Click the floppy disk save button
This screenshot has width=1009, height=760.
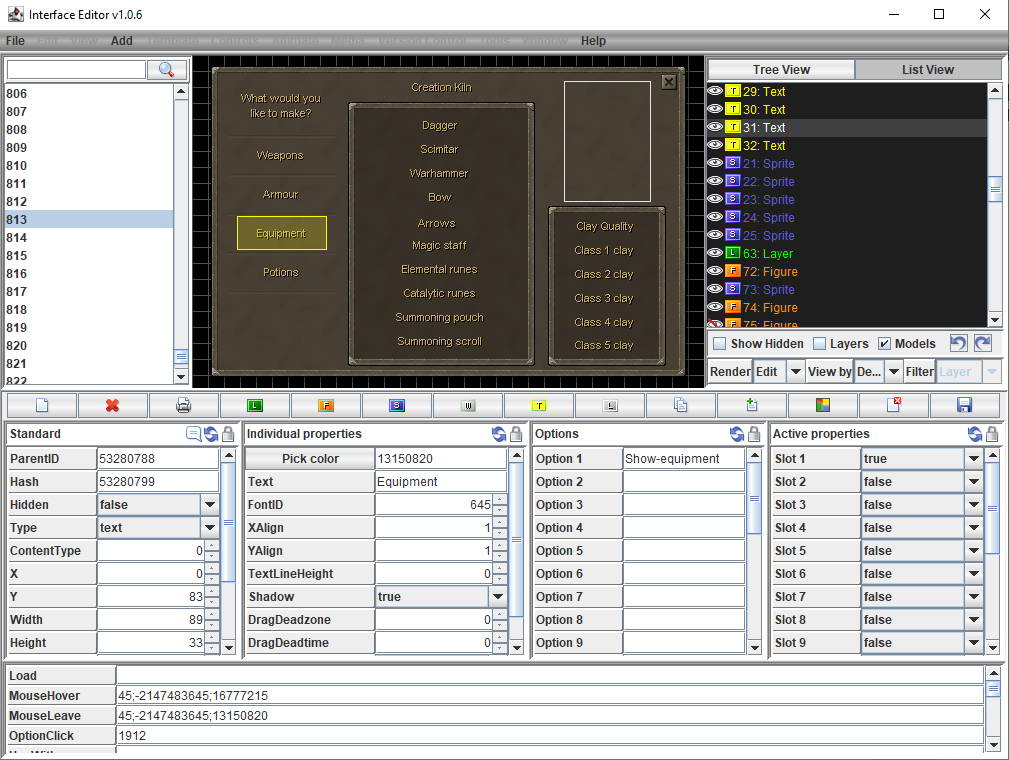(964, 405)
